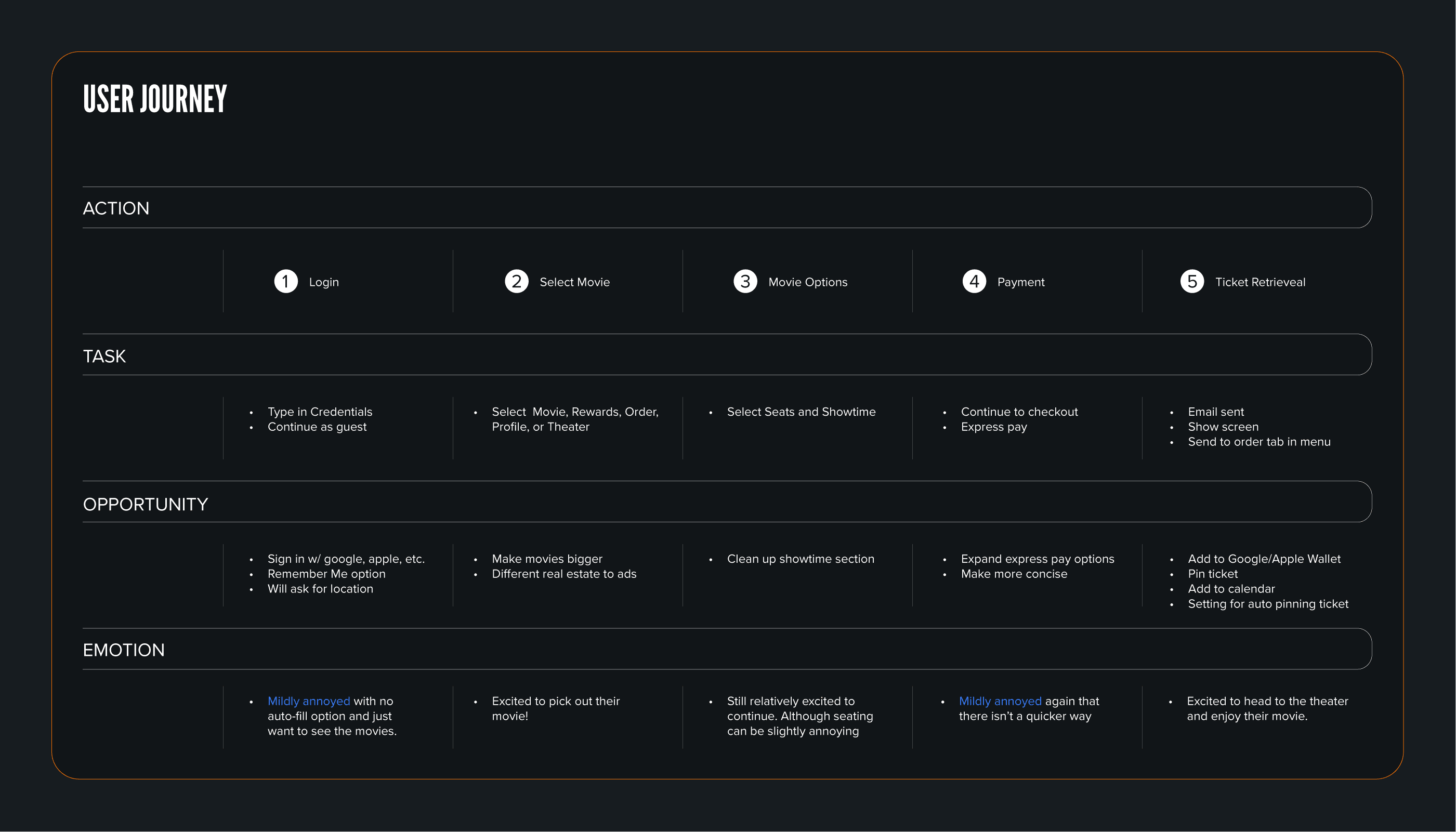
Task: Select the ACTION section header
Action: pos(116,208)
